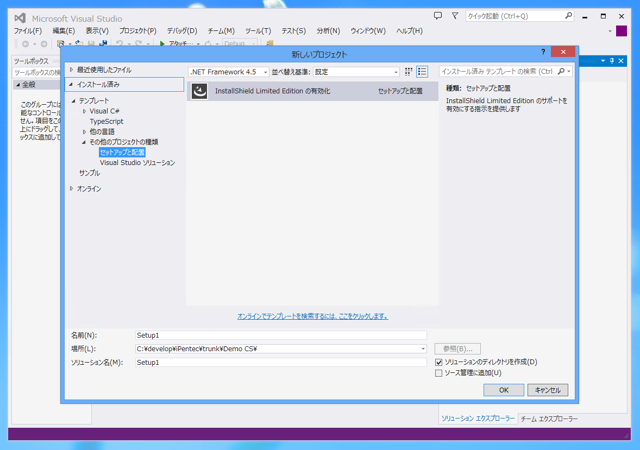Viewport: 640px width, 450px height.
Task: Open the 表示(V) menu
Action: (97, 31)
